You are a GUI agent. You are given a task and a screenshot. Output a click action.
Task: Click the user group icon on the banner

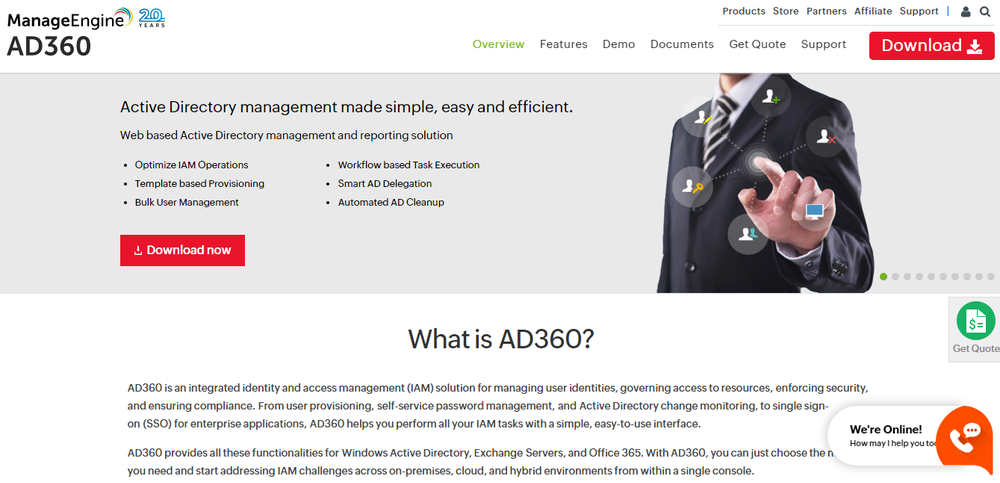747,234
